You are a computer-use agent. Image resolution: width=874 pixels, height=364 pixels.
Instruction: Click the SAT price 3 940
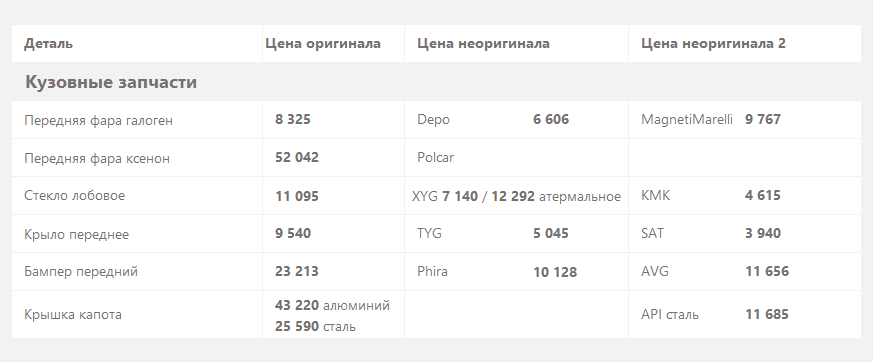click(x=763, y=234)
